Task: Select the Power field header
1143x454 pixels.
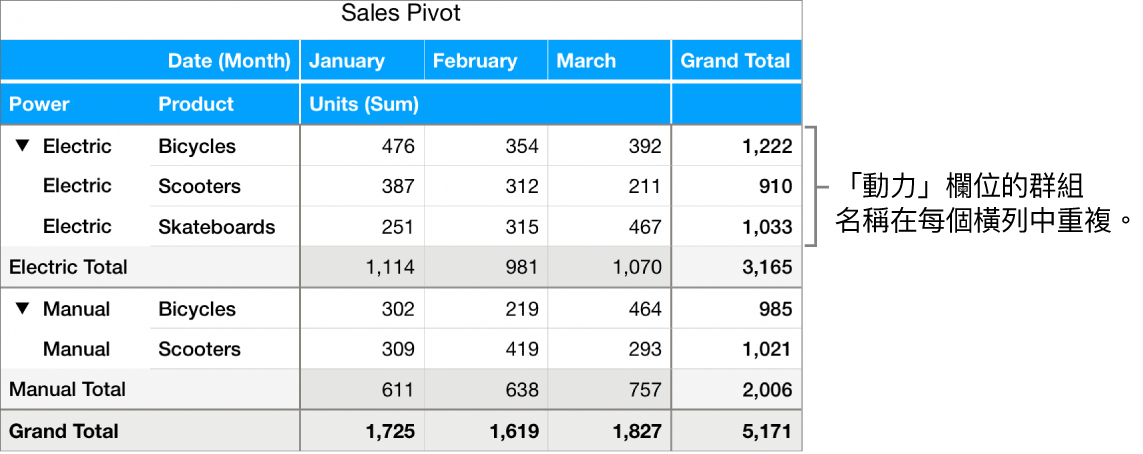Action: click(x=40, y=104)
